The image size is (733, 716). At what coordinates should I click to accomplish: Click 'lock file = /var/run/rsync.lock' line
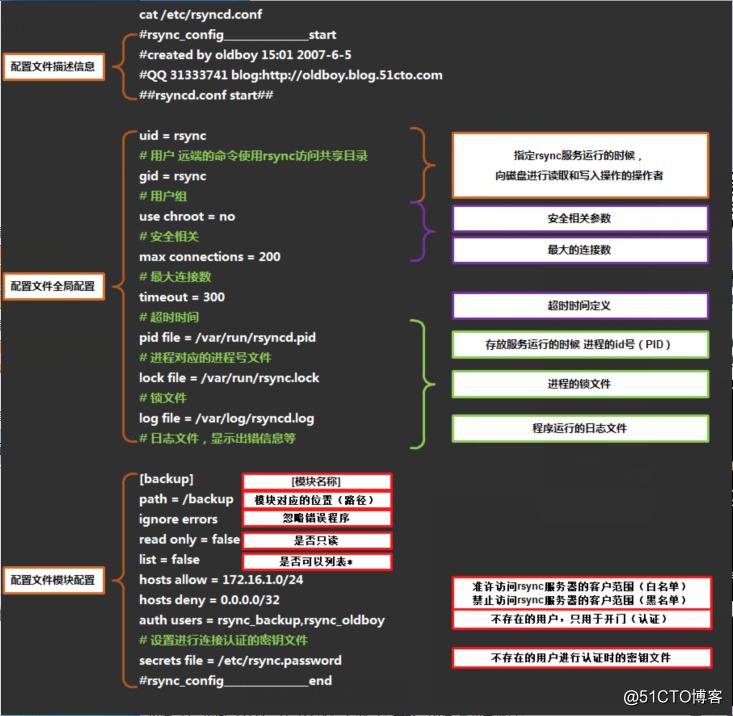click(x=229, y=378)
